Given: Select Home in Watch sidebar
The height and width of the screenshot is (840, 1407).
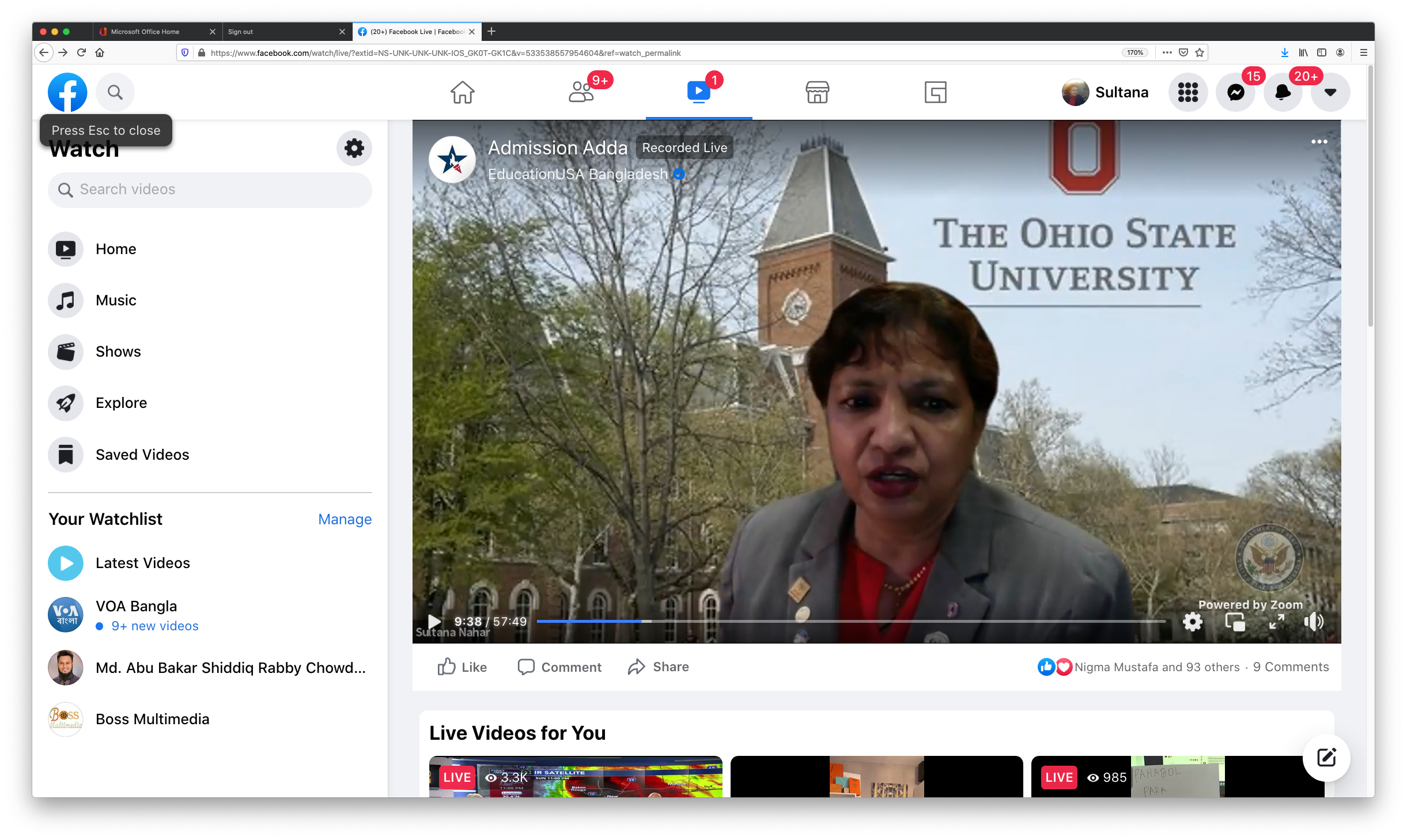Looking at the screenshot, I should [x=210, y=249].
